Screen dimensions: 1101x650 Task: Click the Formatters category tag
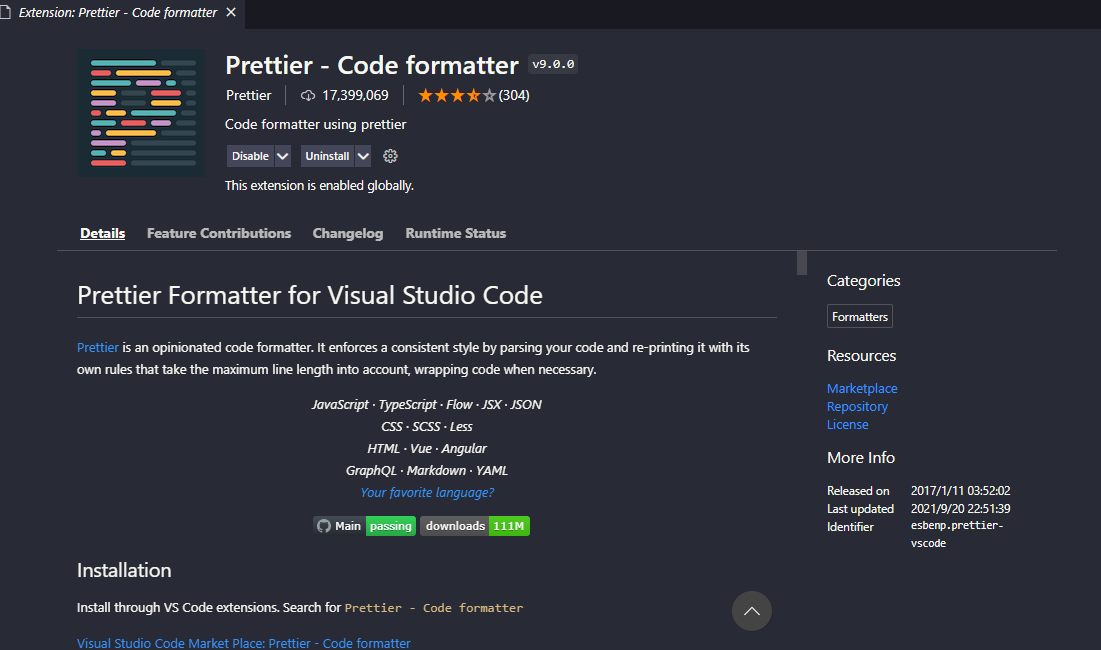click(x=860, y=317)
